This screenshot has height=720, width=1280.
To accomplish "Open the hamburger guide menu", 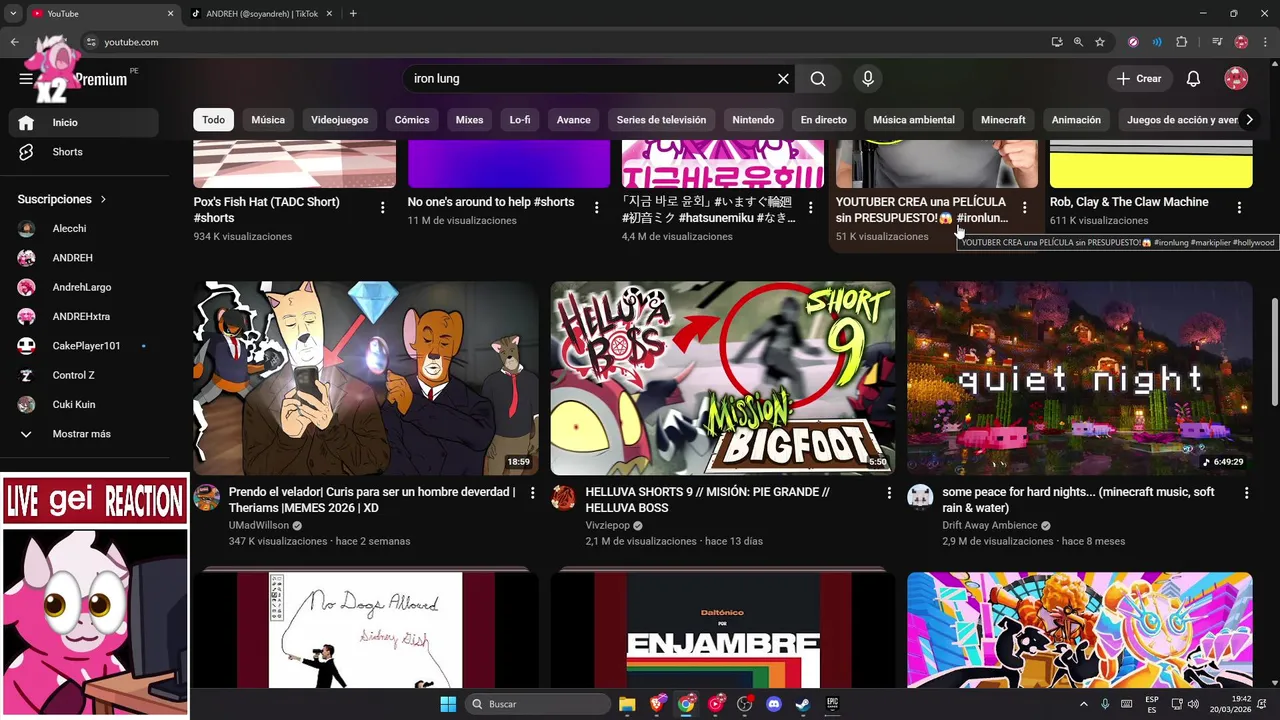I will pos(26,79).
